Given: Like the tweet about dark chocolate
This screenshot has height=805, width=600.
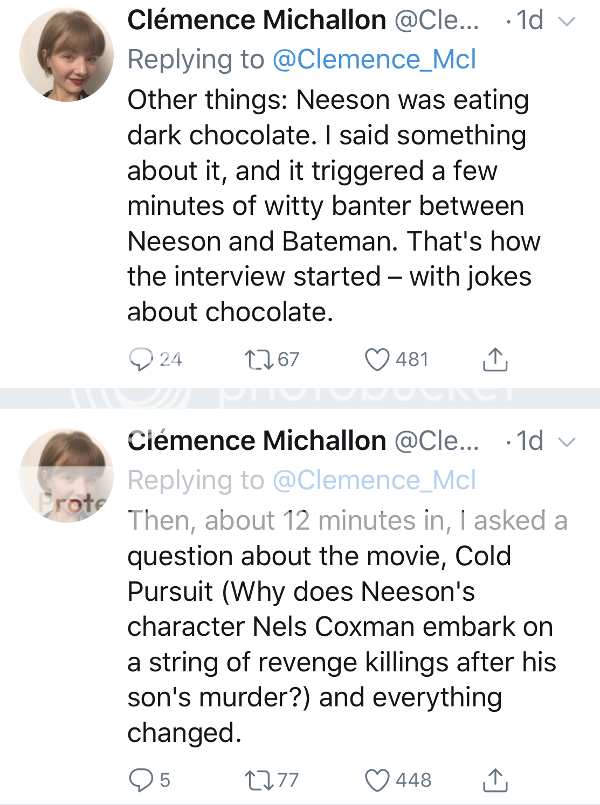Looking at the screenshot, I should (x=377, y=359).
